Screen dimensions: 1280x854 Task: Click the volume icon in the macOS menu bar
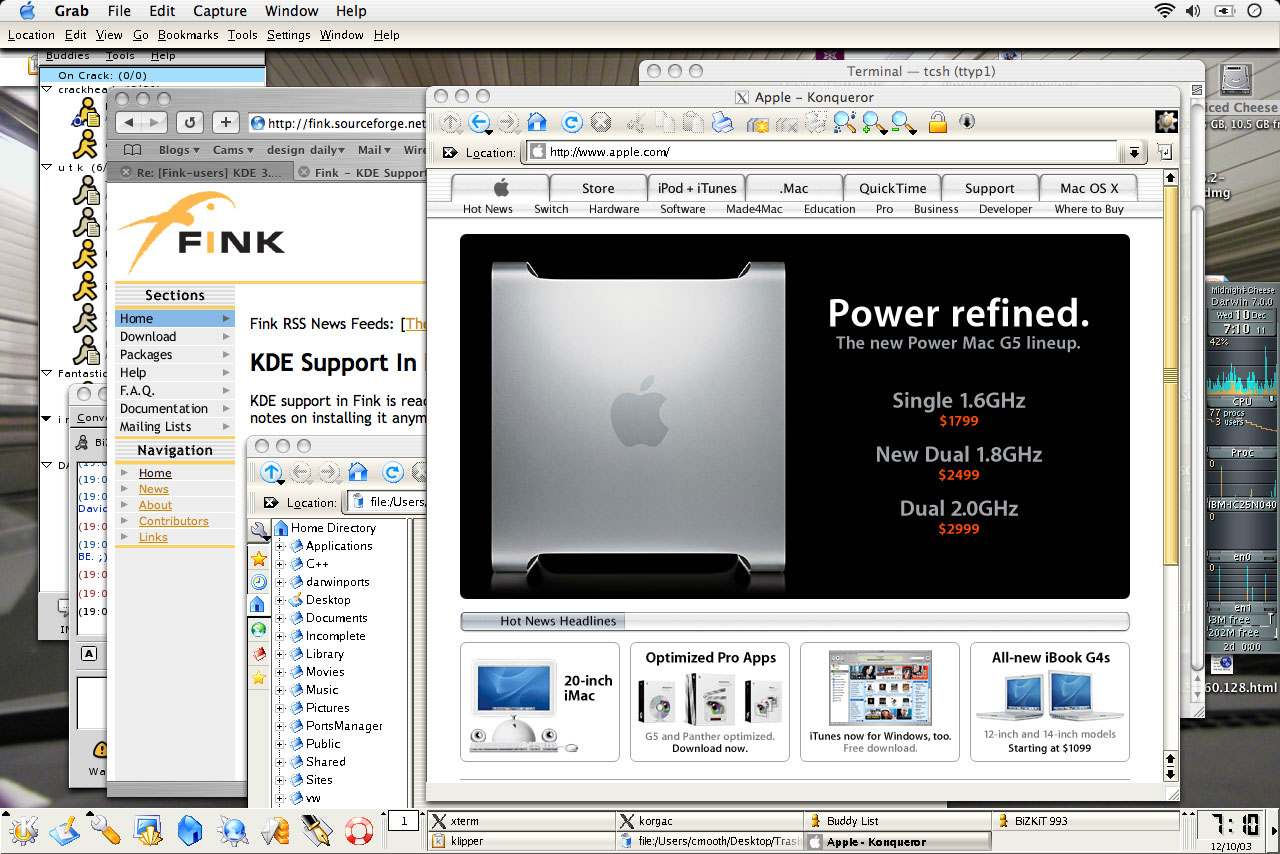tap(1193, 11)
